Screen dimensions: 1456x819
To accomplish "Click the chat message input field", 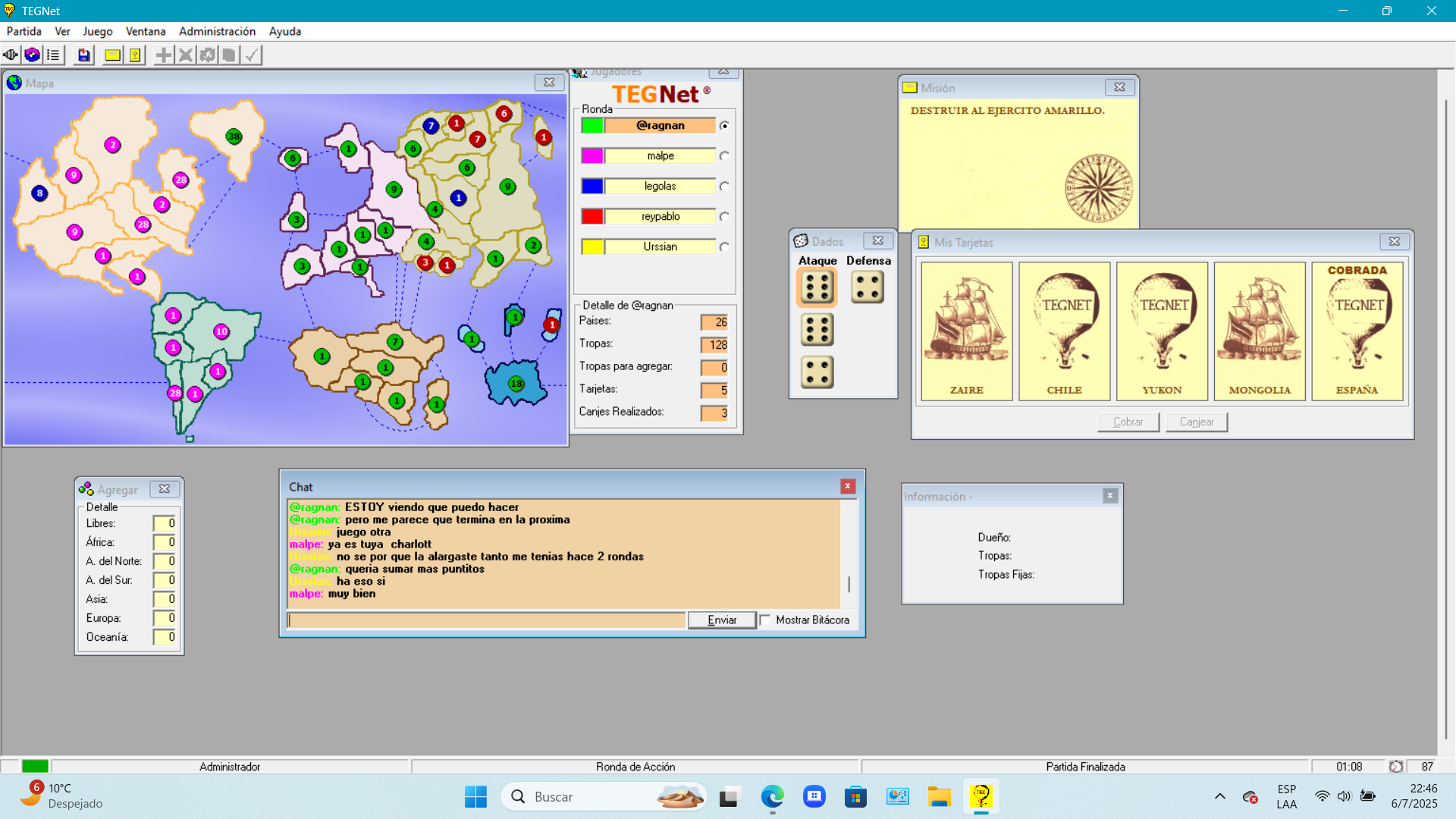I will (x=486, y=620).
